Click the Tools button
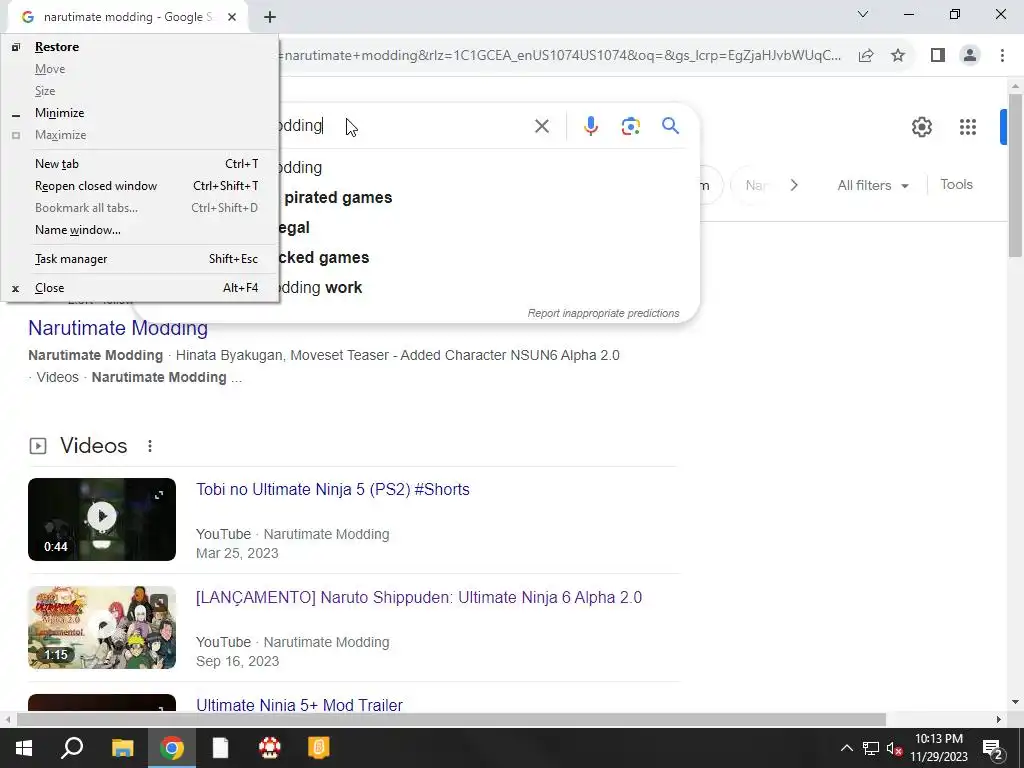 [x=956, y=185]
